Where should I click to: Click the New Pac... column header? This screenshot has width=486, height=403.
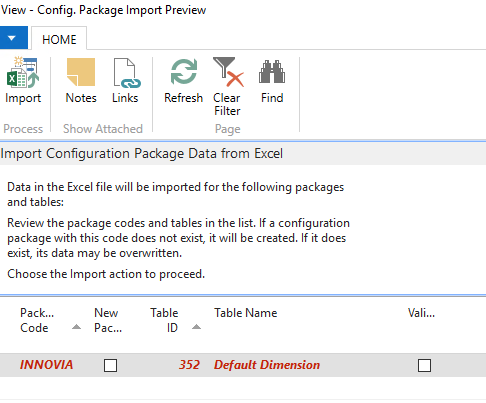108,320
